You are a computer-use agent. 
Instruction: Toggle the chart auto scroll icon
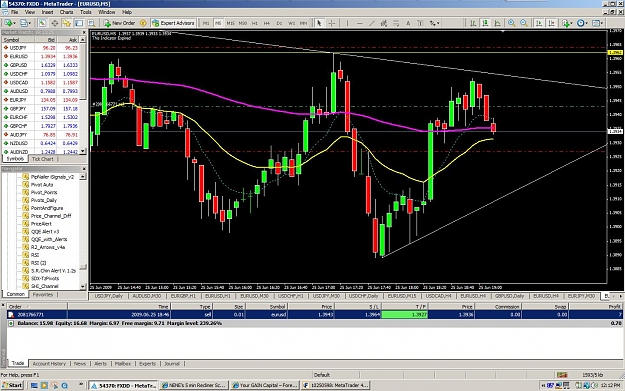click(x=539, y=23)
